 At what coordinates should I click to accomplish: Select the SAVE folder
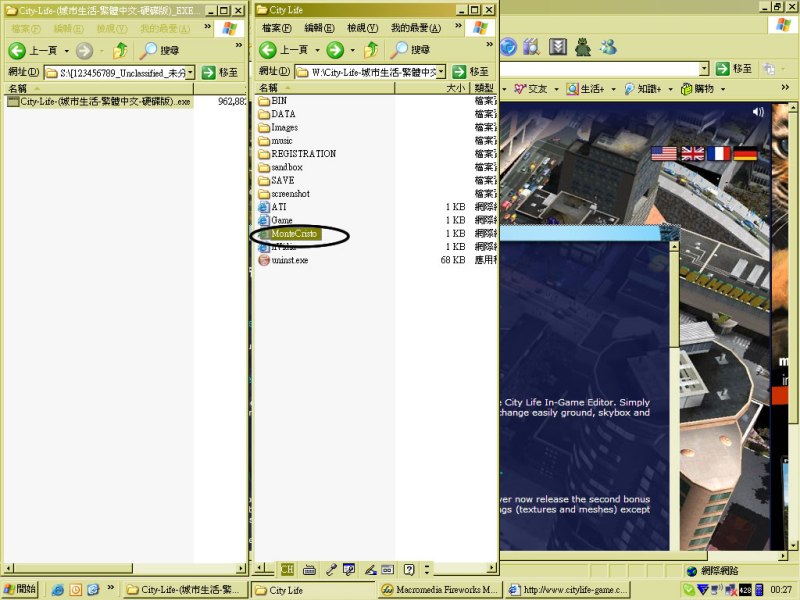tap(277, 181)
